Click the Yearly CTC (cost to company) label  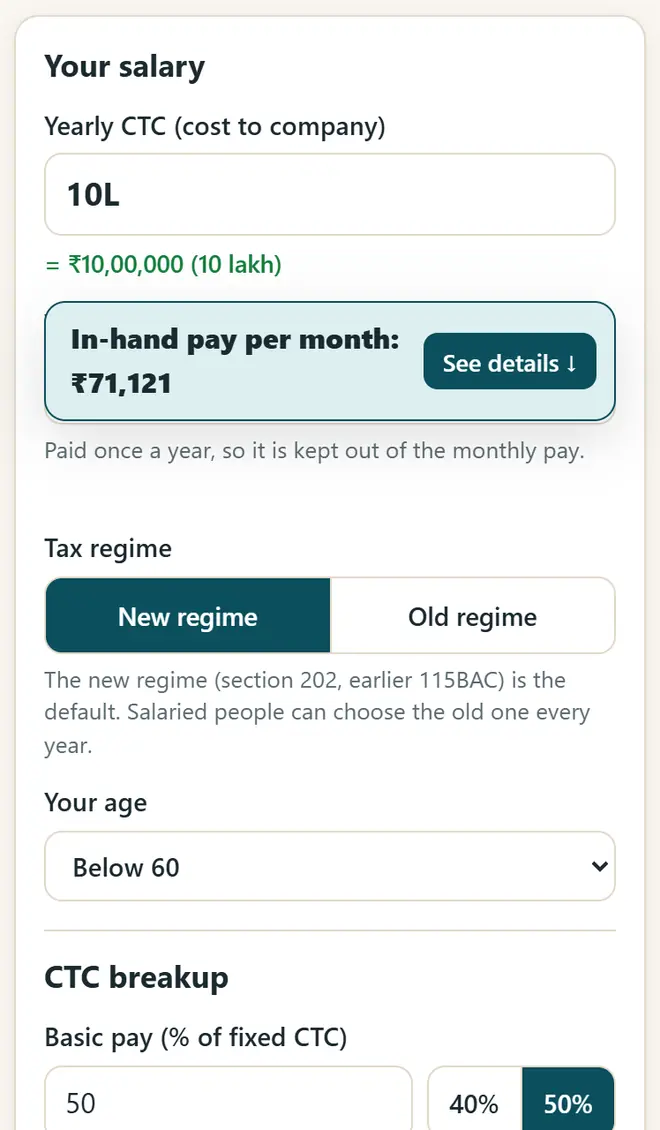(x=215, y=127)
